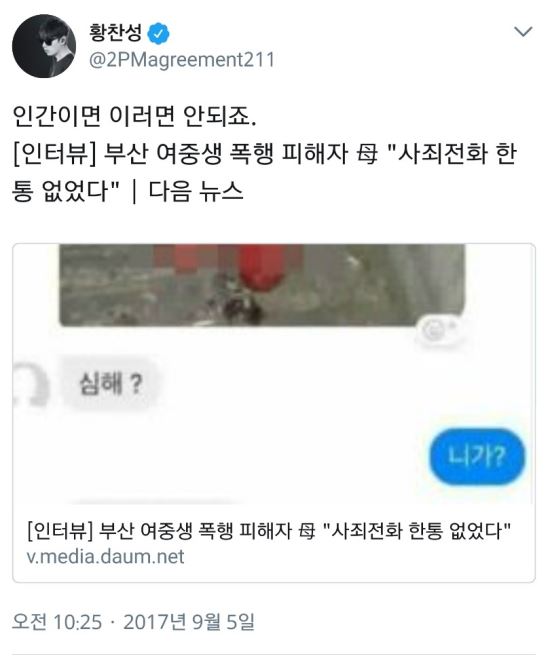Click the gray 심해 ? chat bubble
The image size is (550, 663).
click(x=111, y=384)
